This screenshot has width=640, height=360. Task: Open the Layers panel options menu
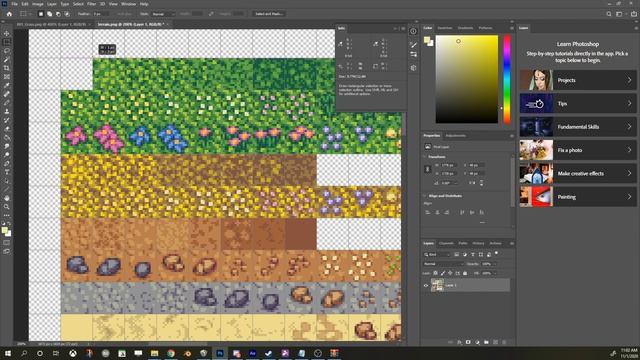(x=511, y=244)
